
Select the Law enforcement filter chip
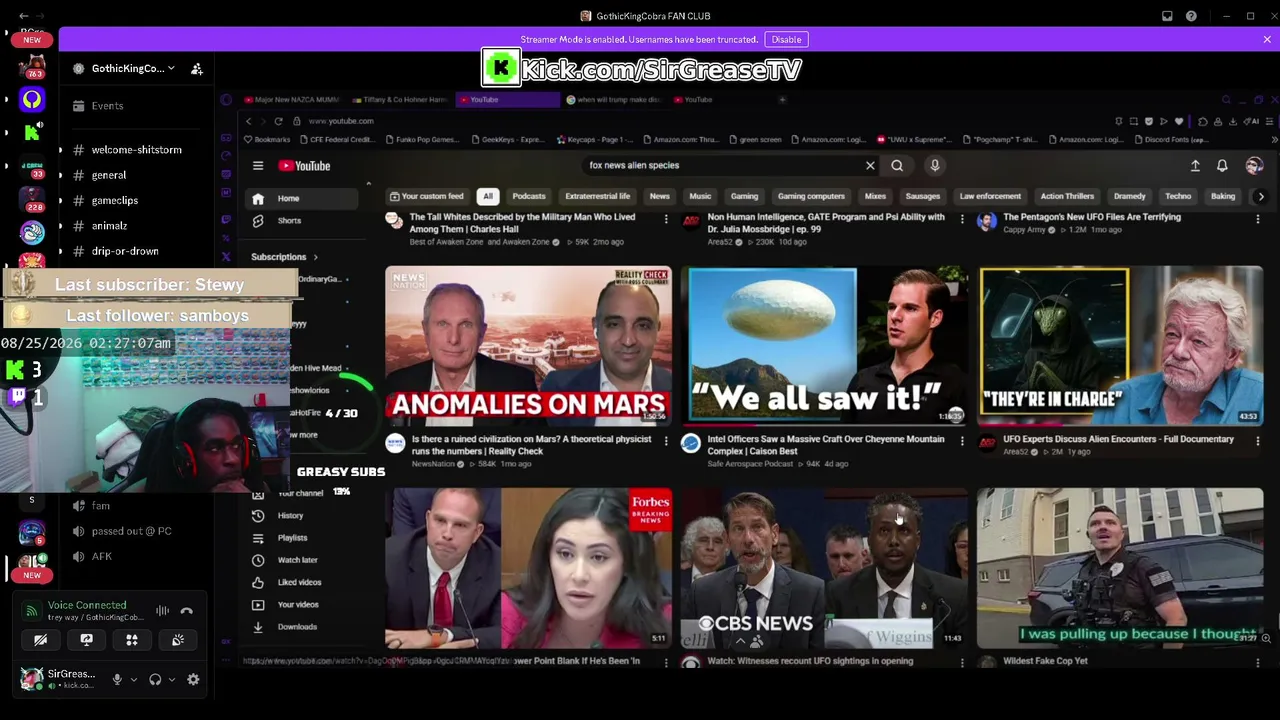(990, 196)
